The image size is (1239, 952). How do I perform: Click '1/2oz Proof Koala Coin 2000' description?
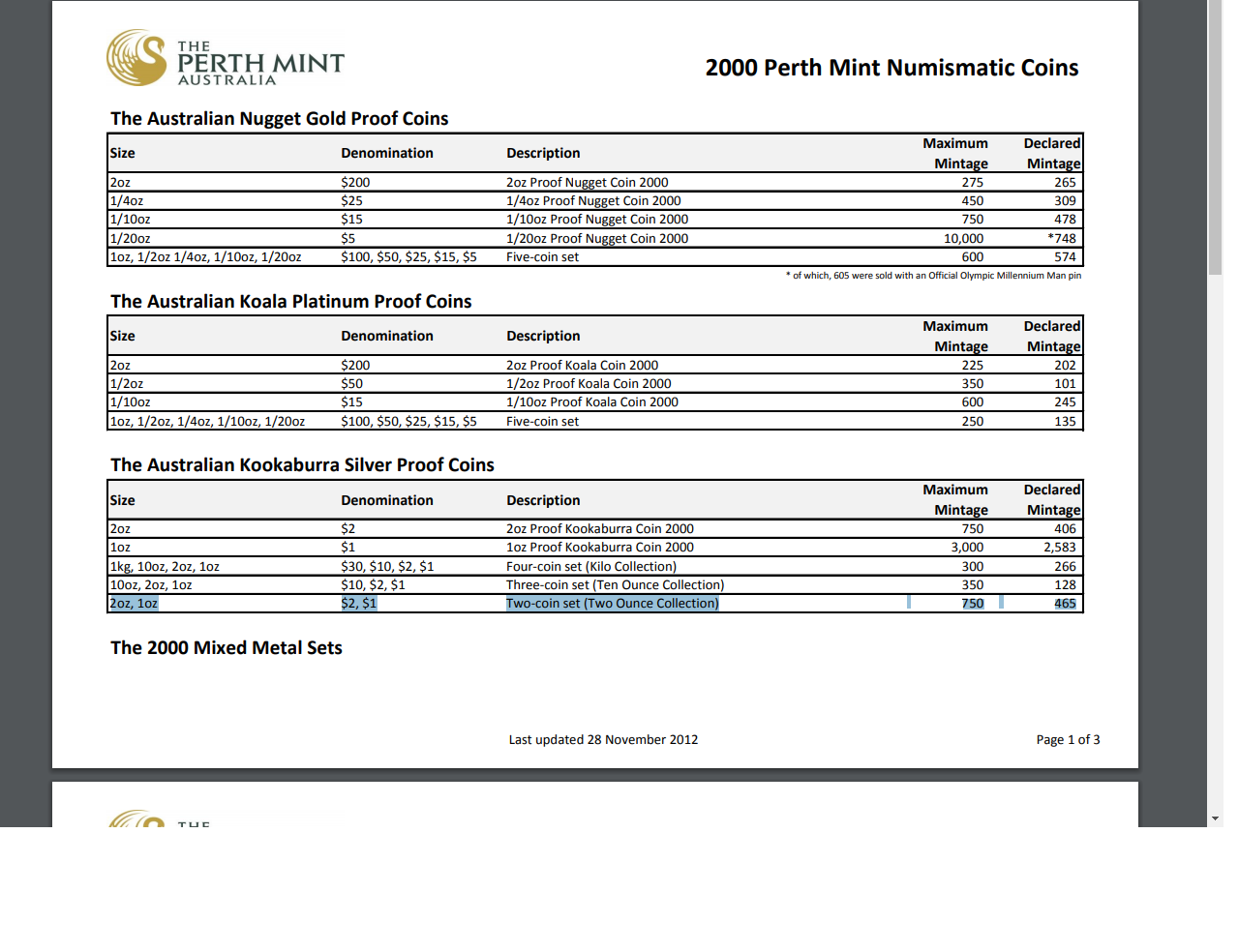(588, 384)
